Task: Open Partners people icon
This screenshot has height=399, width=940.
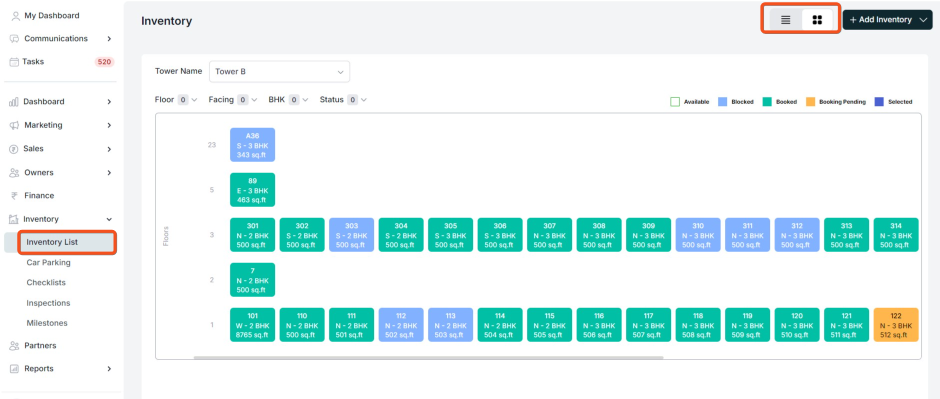Action: point(14,346)
